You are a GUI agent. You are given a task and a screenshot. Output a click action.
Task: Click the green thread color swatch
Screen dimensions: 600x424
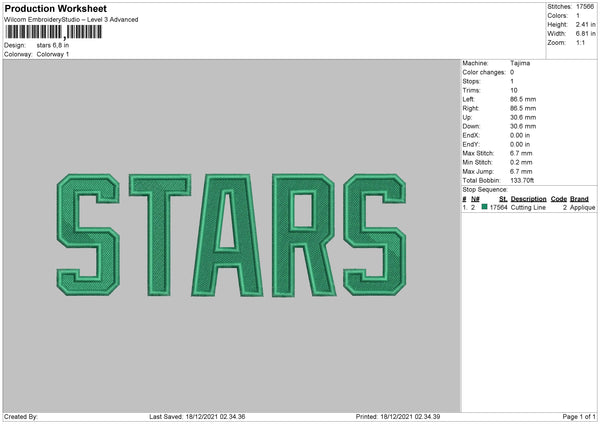(x=484, y=207)
